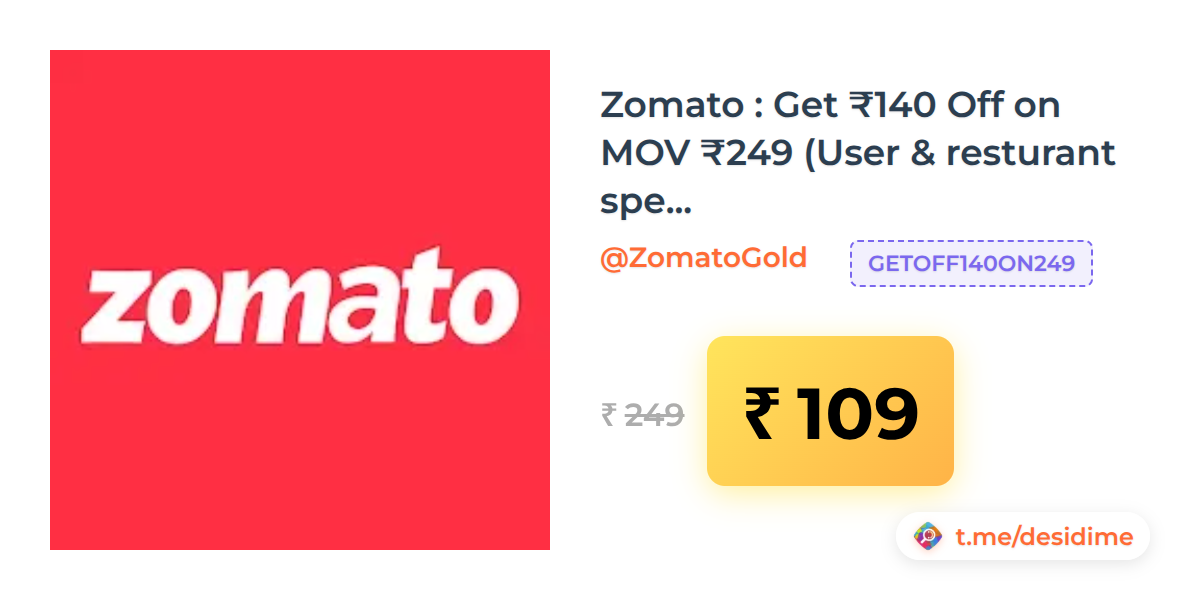Click the @ZomatoGold handle
Viewport: 1200px width, 600px height.
pyautogui.click(x=703, y=258)
